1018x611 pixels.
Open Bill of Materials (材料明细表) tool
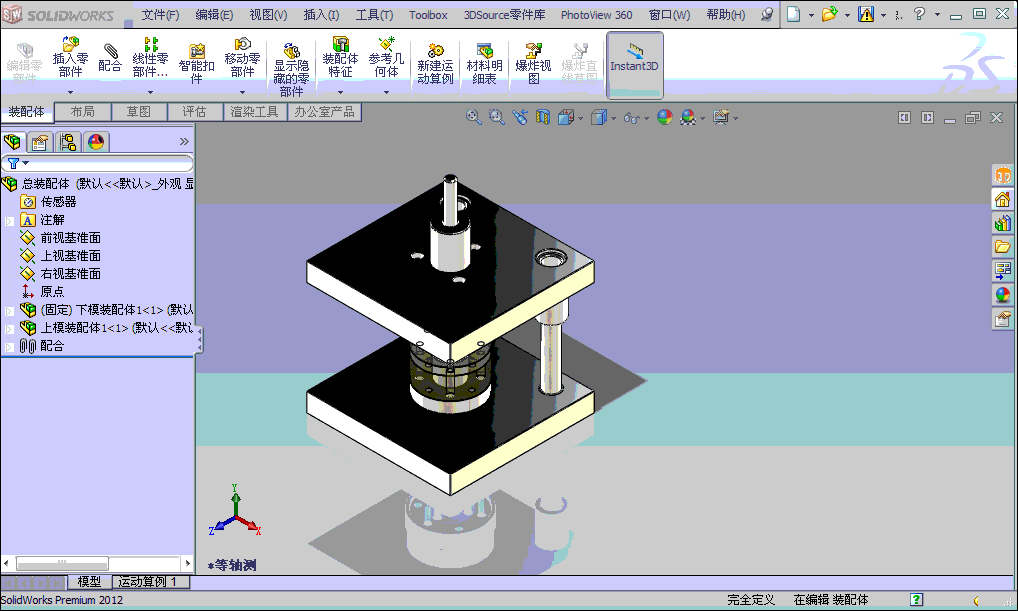click(484, 51)
